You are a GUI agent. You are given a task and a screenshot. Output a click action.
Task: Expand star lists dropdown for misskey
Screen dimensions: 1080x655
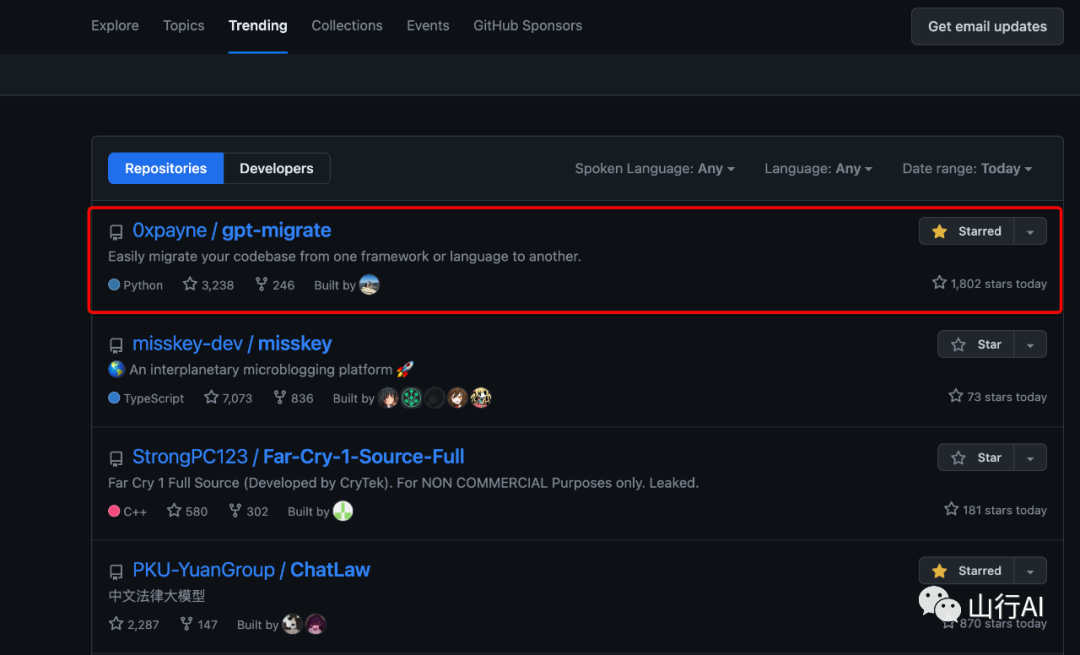1030,344
